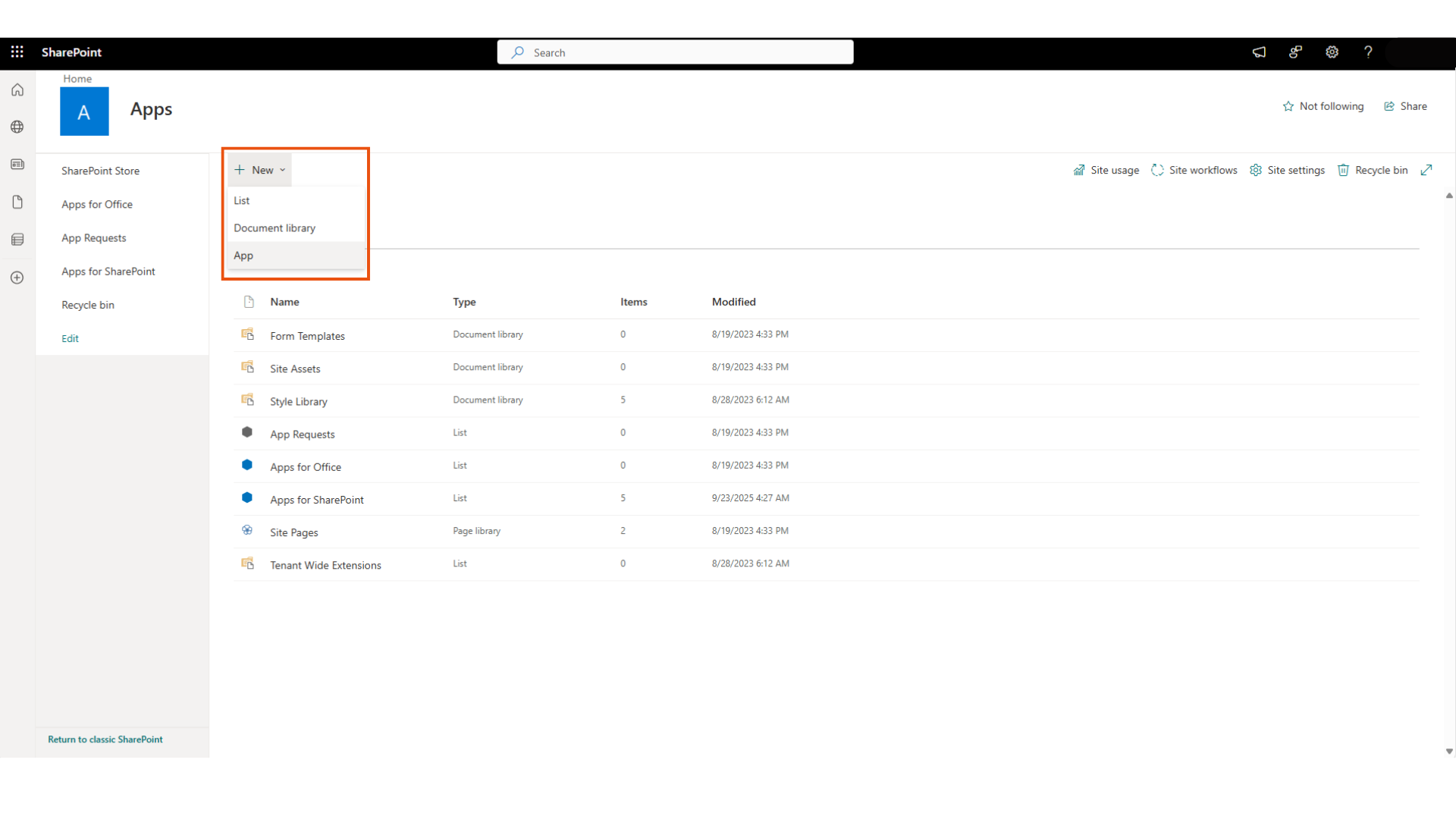This screenshot has height=819, width=1456.
Task: Open Site settings link
Action: coord(1288,170)
